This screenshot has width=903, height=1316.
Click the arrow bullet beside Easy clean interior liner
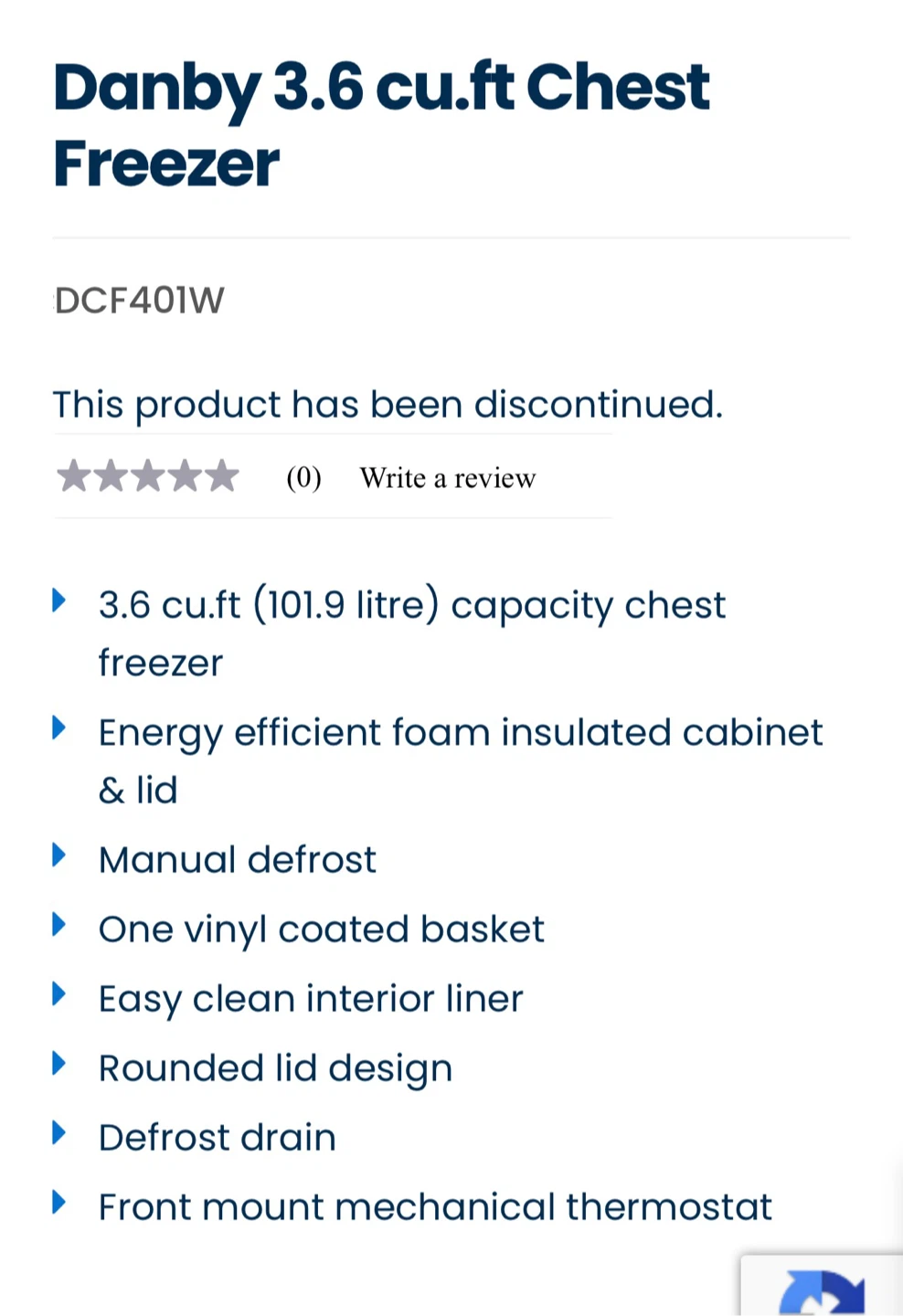pyautogui.click(x=59, y=994)
